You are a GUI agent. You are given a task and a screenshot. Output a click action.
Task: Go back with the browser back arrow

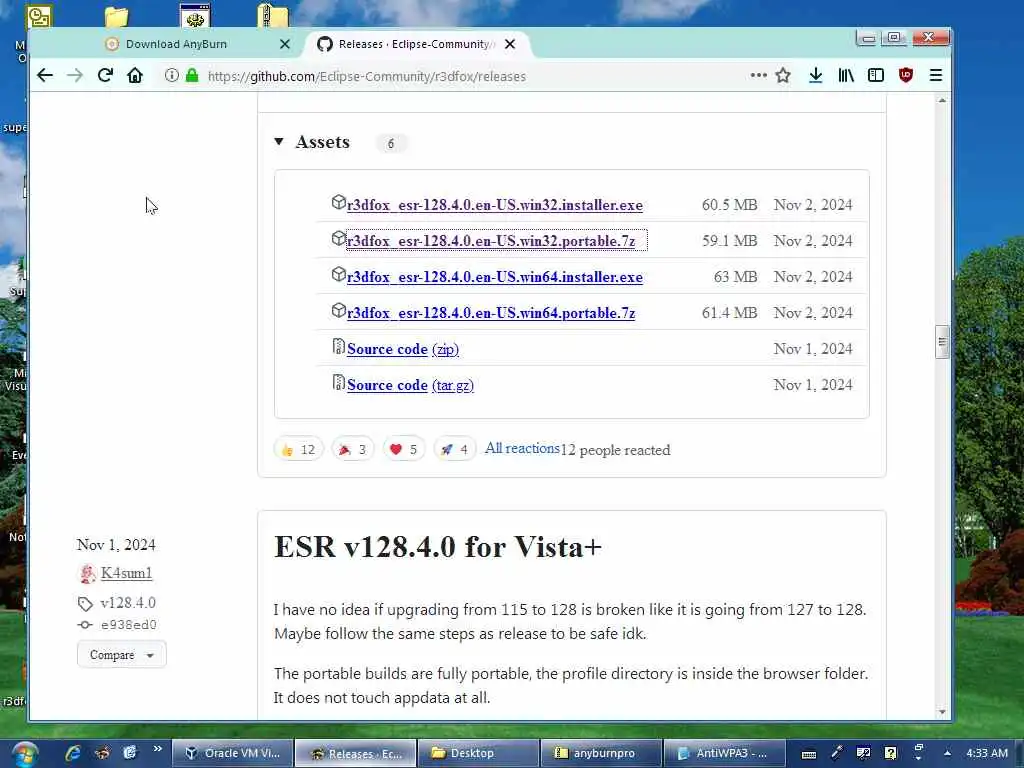[x=44, y=76]
